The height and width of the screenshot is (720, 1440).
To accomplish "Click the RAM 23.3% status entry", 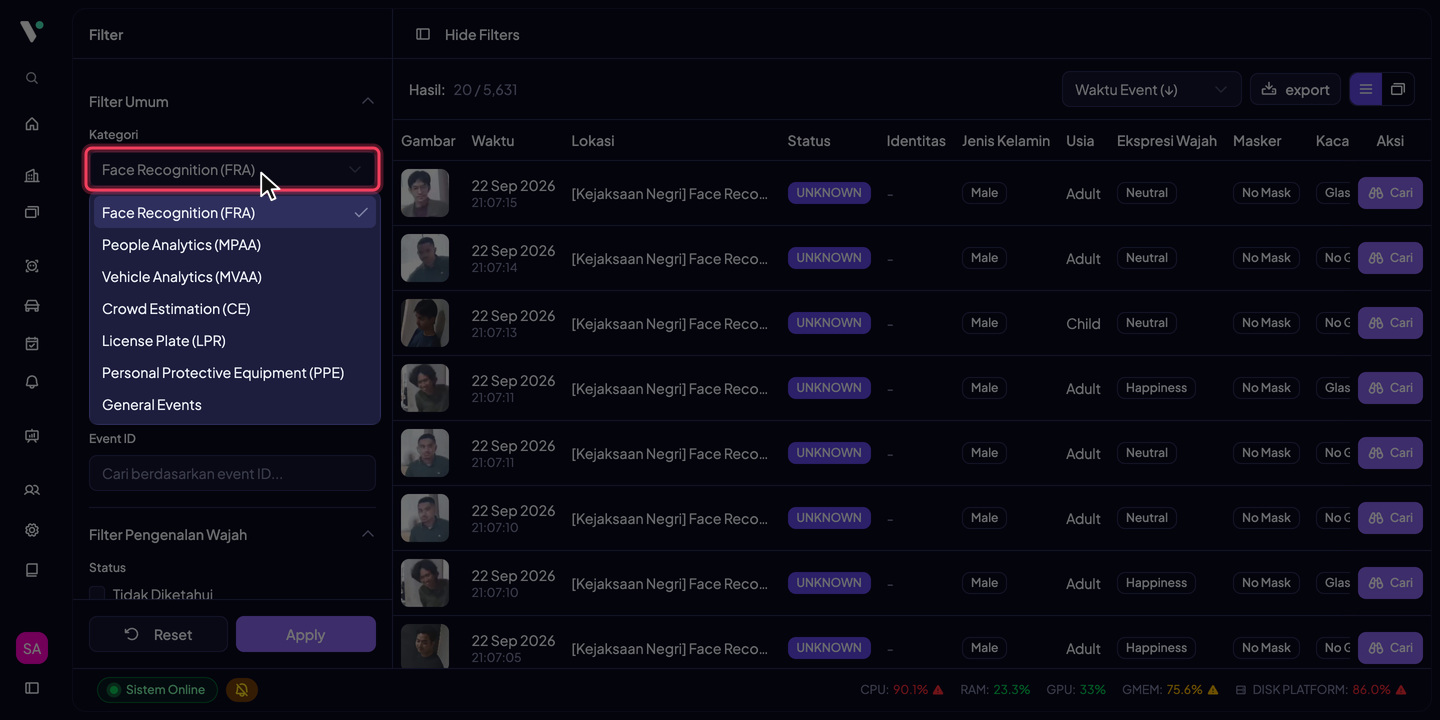I will pos(995,689).
